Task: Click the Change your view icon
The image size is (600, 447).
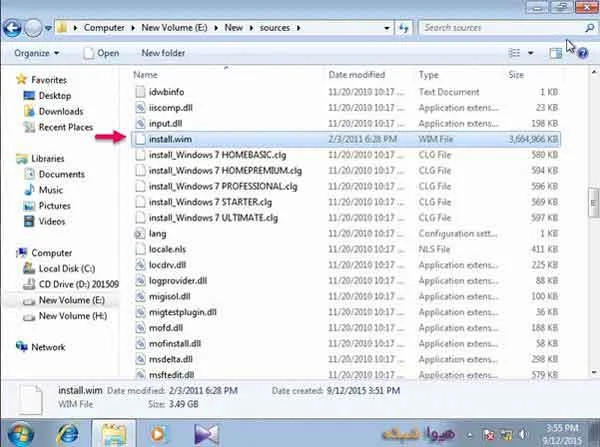Action: coord(514,53)
